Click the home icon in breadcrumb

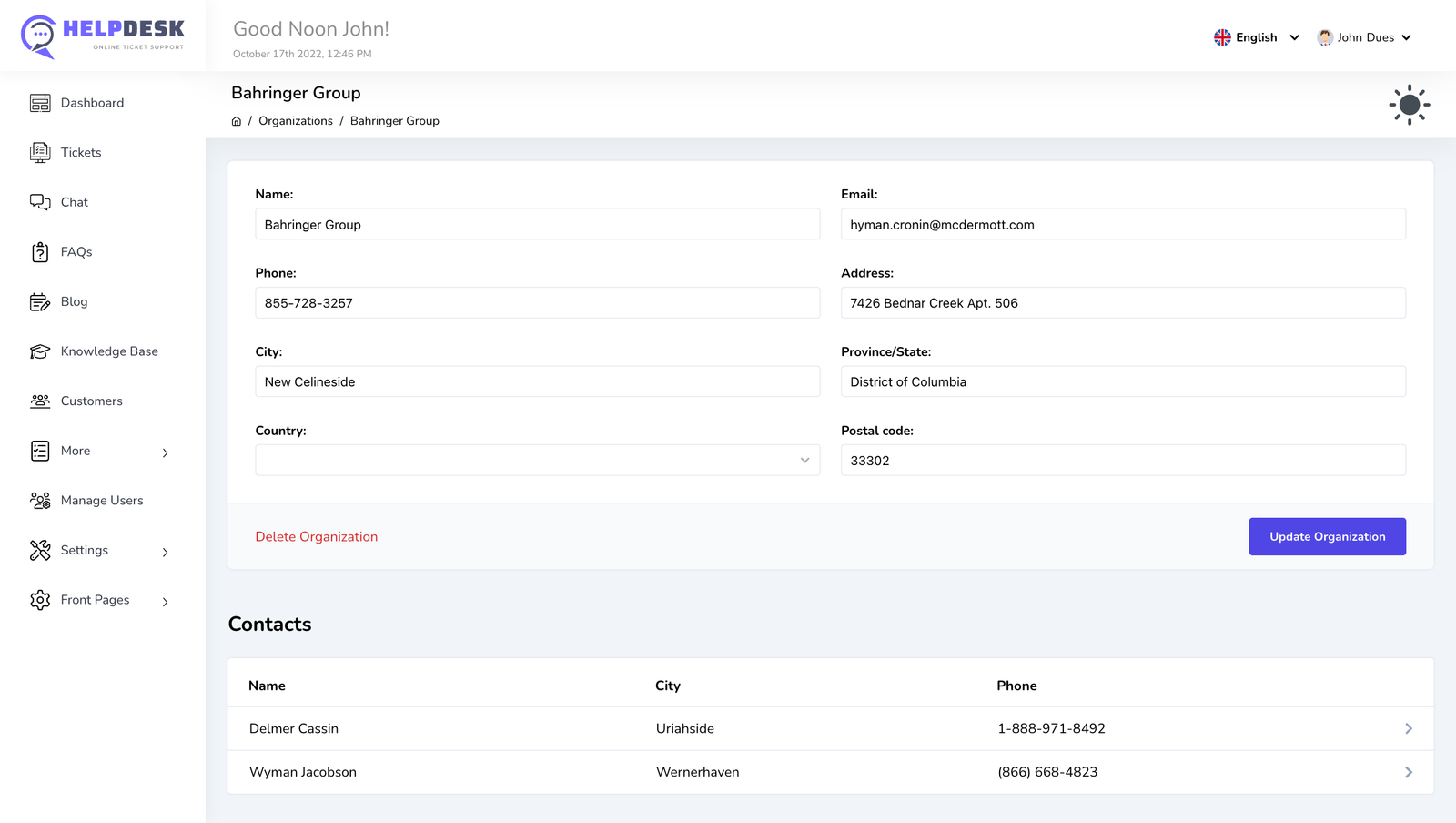pyautogui.click(x=237, y=121)
